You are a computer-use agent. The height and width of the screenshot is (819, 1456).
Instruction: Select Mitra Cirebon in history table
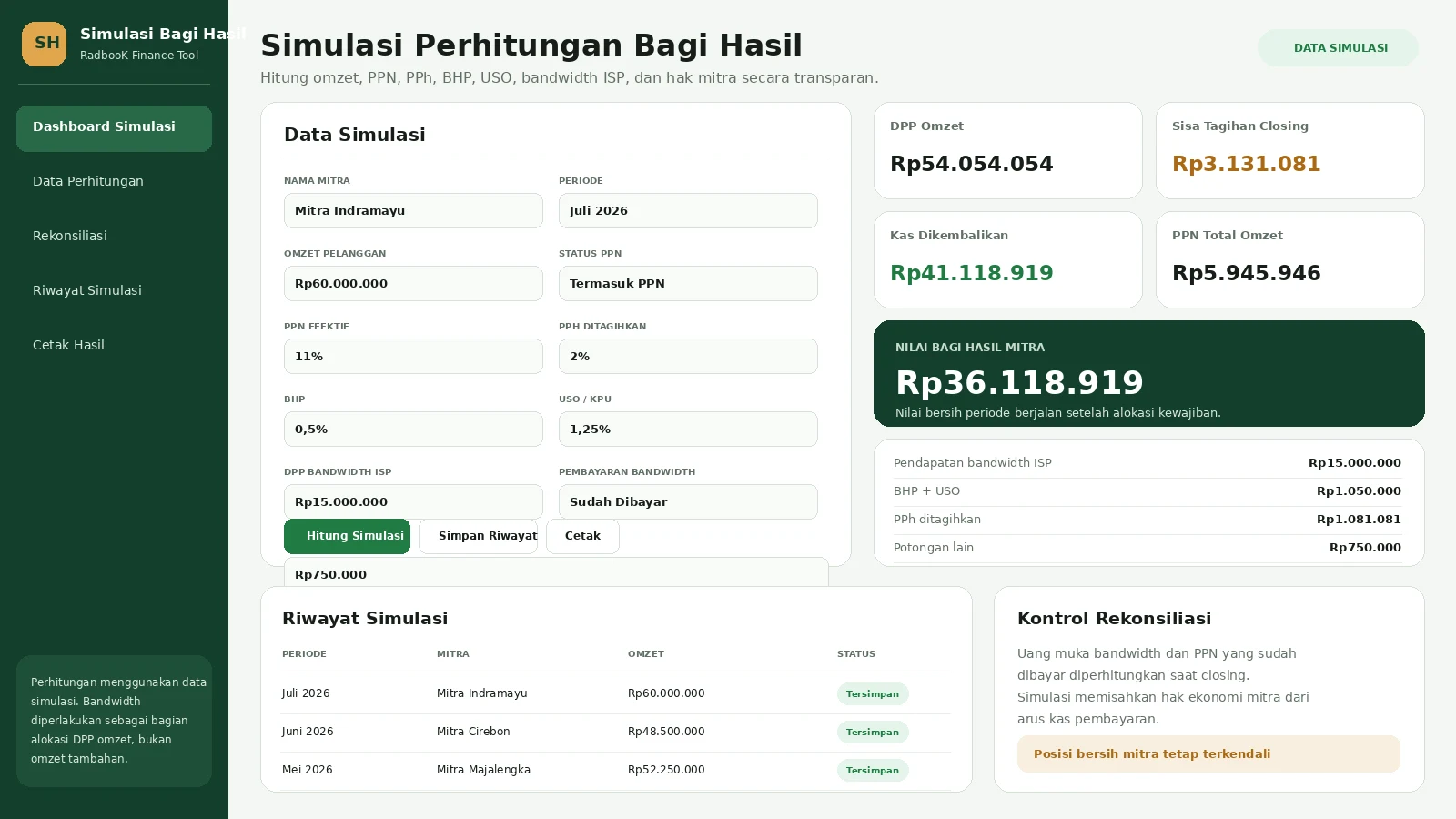pos(473,732)
